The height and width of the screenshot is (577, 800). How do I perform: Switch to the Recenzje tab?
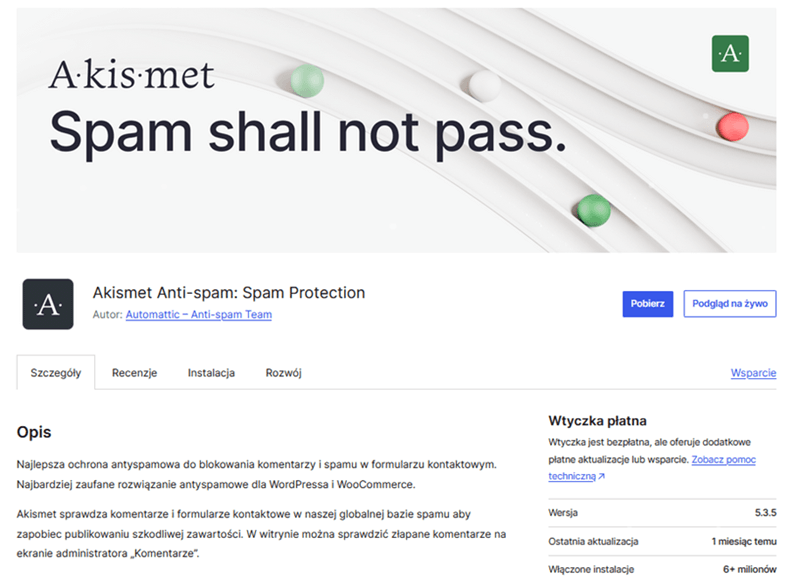[x=134, y=373]
